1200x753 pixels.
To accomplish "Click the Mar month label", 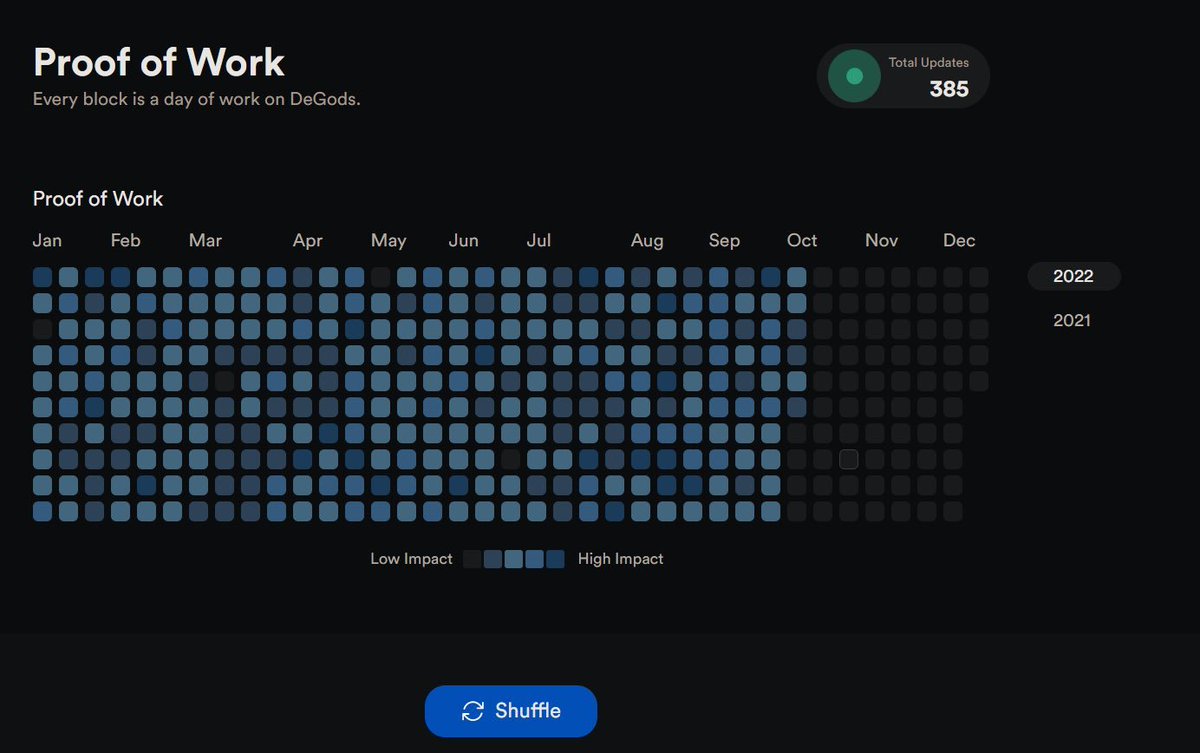I will pyautogui.click(x=205, y=240).
